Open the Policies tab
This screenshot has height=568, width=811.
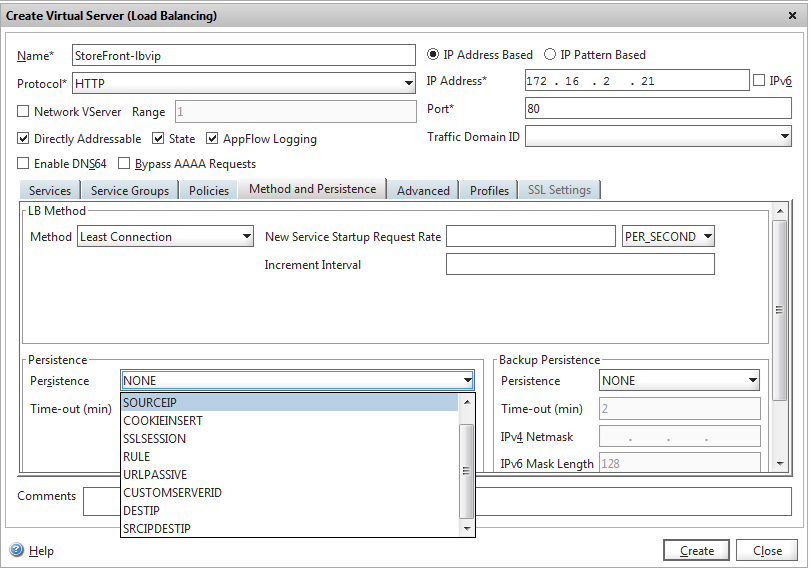tap(208, 190)
